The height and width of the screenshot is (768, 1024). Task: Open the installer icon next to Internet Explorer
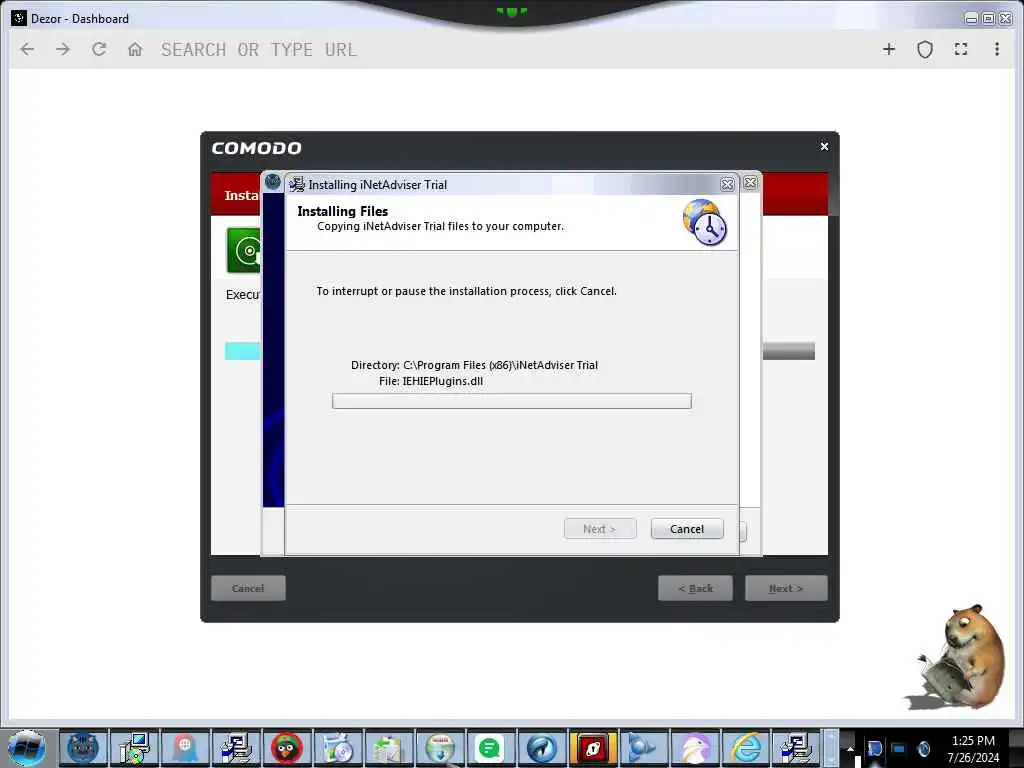coord(796,748)
